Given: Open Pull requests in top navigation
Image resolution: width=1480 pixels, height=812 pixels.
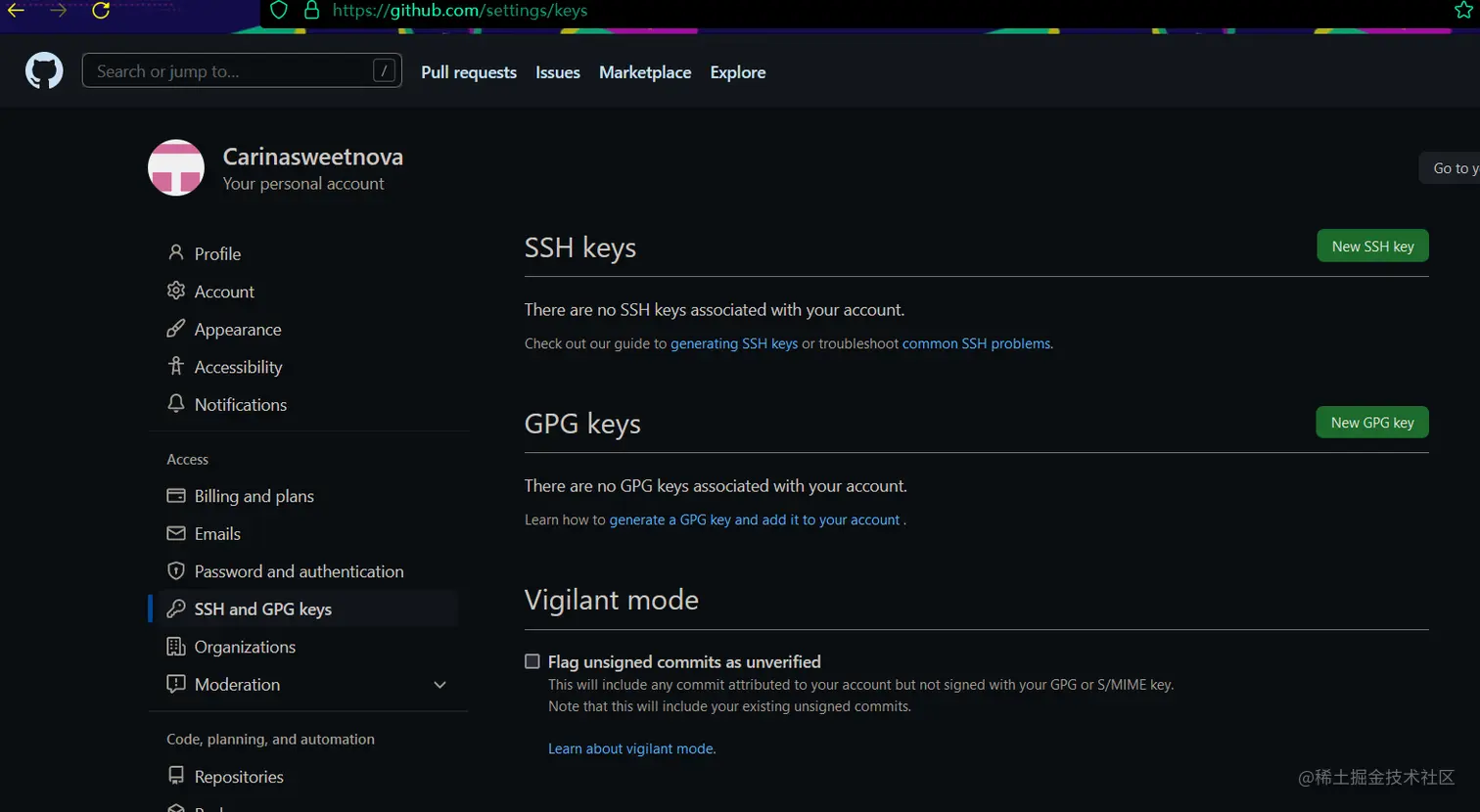Looking at the screenshot, I should click(469, 72).
